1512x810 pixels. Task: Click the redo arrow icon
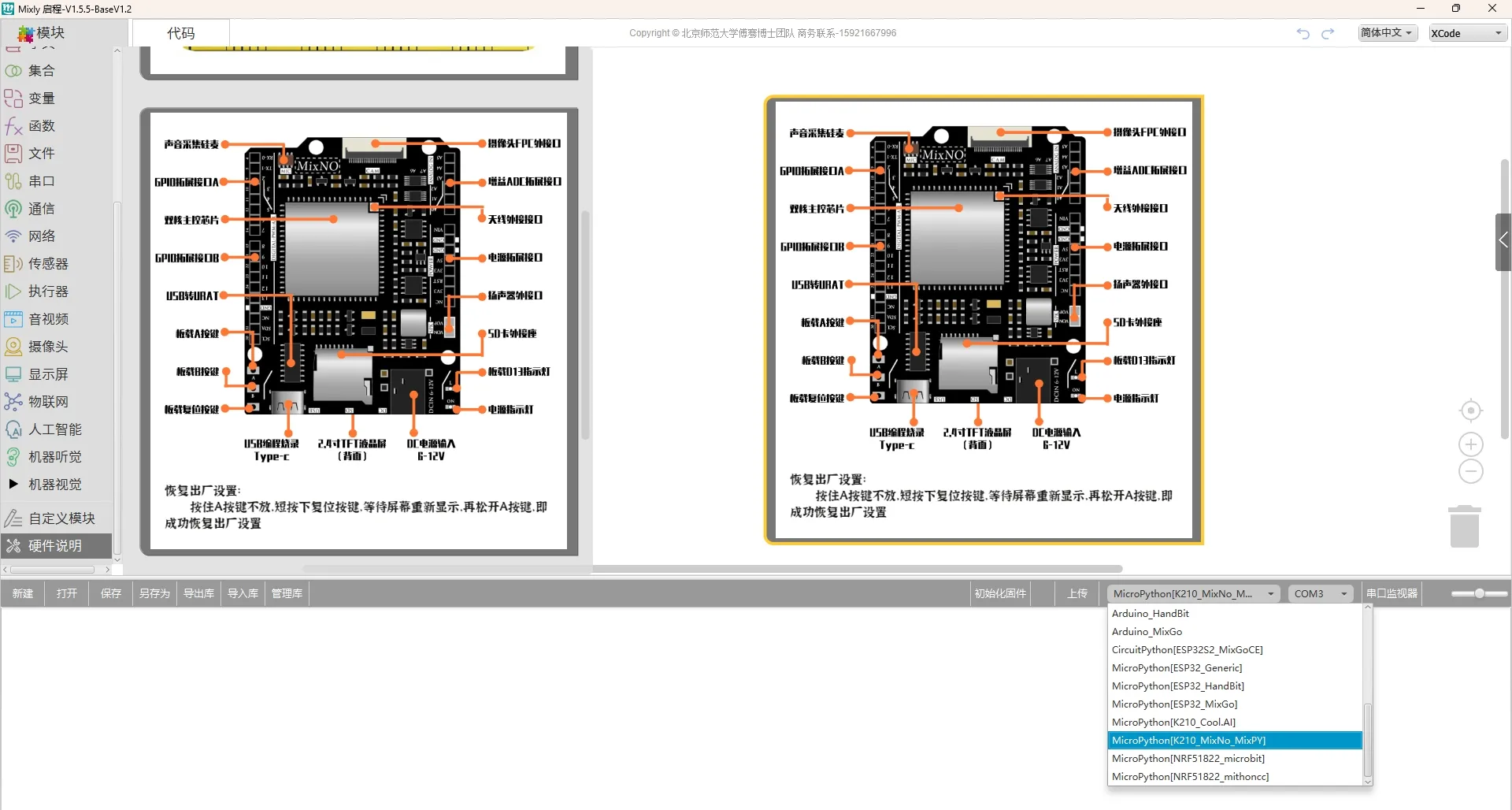(x=1328, y=33)
